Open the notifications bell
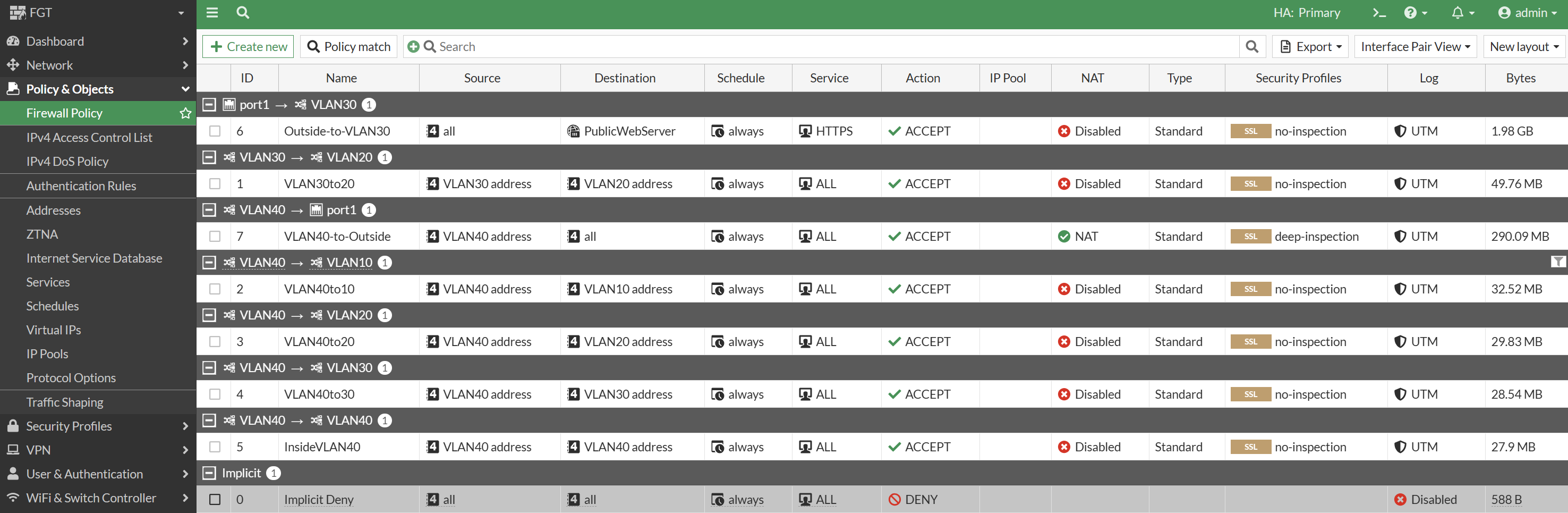This screenshot has height=513, width=1568. pos(1460,12)
